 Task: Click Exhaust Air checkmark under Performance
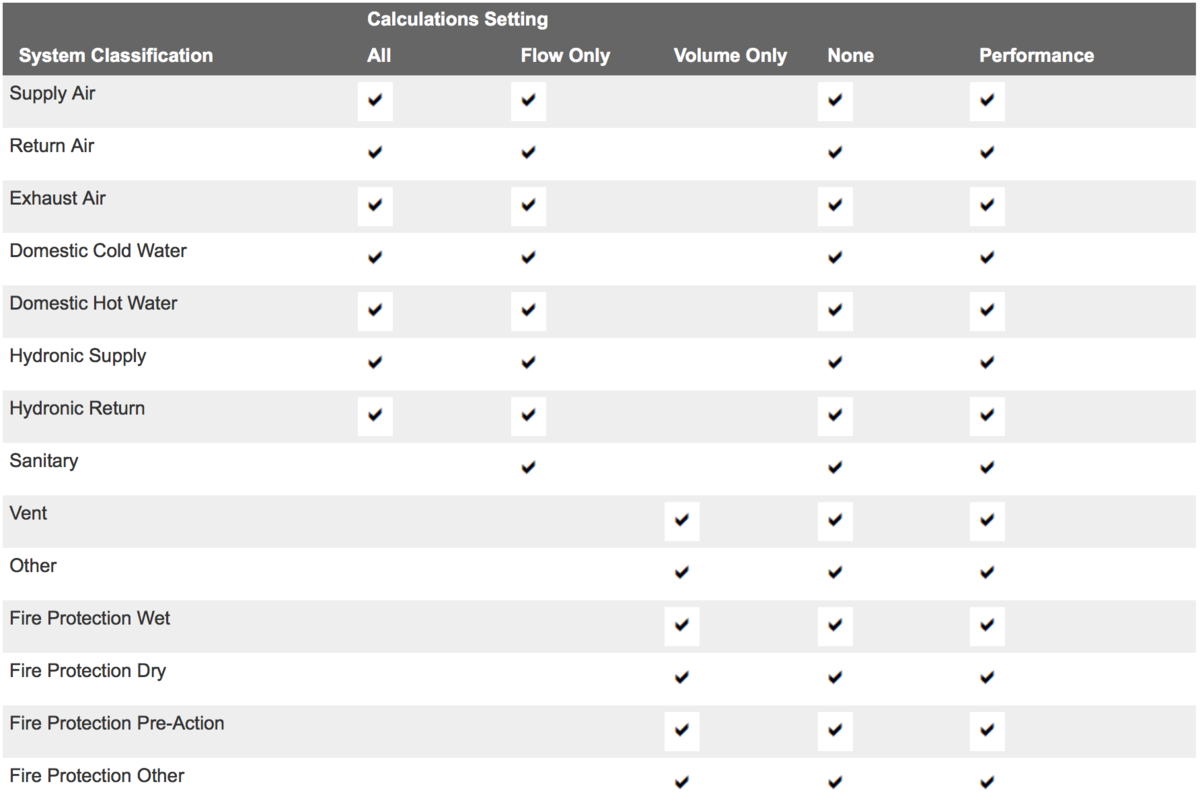click(x=987, y=206)
